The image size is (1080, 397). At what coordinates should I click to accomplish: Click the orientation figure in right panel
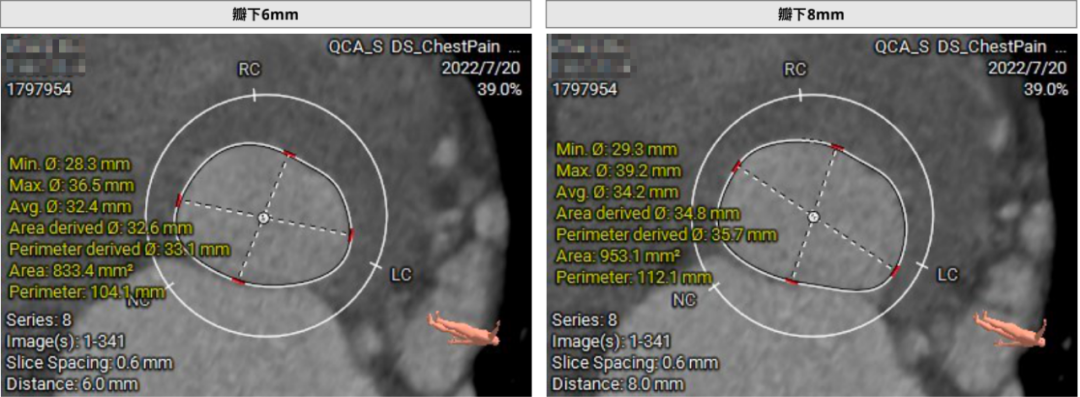tap(1010, 328)
